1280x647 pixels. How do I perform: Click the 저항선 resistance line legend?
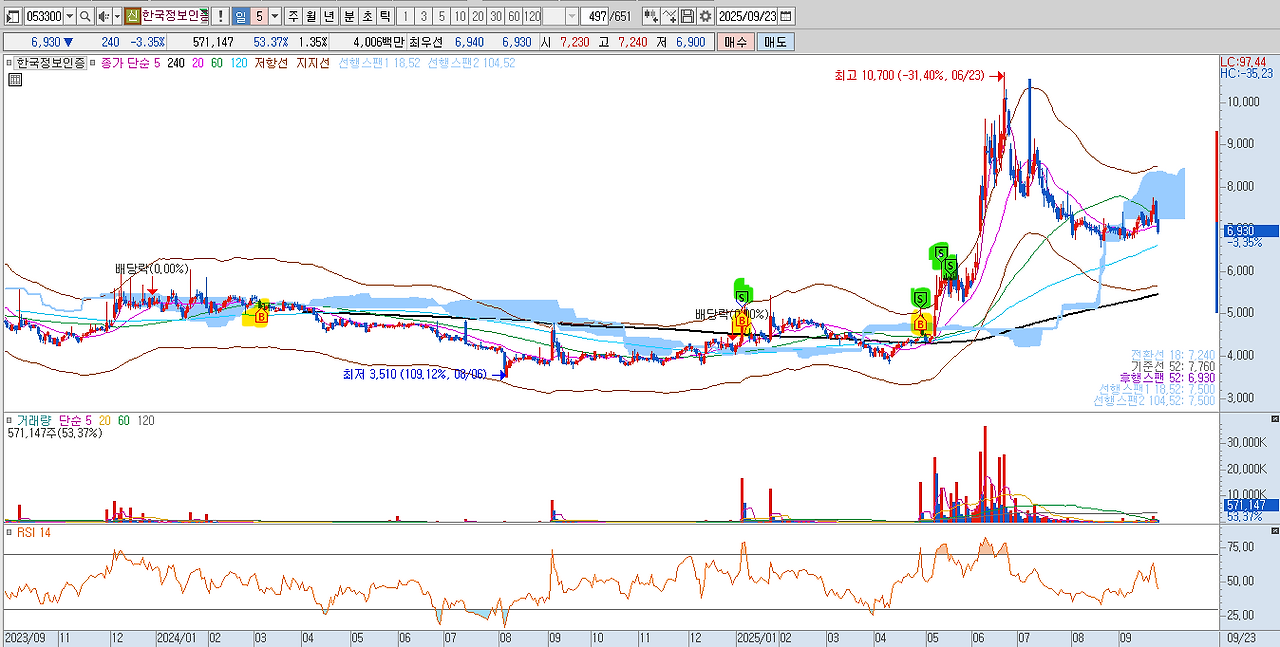pos(270,62)
